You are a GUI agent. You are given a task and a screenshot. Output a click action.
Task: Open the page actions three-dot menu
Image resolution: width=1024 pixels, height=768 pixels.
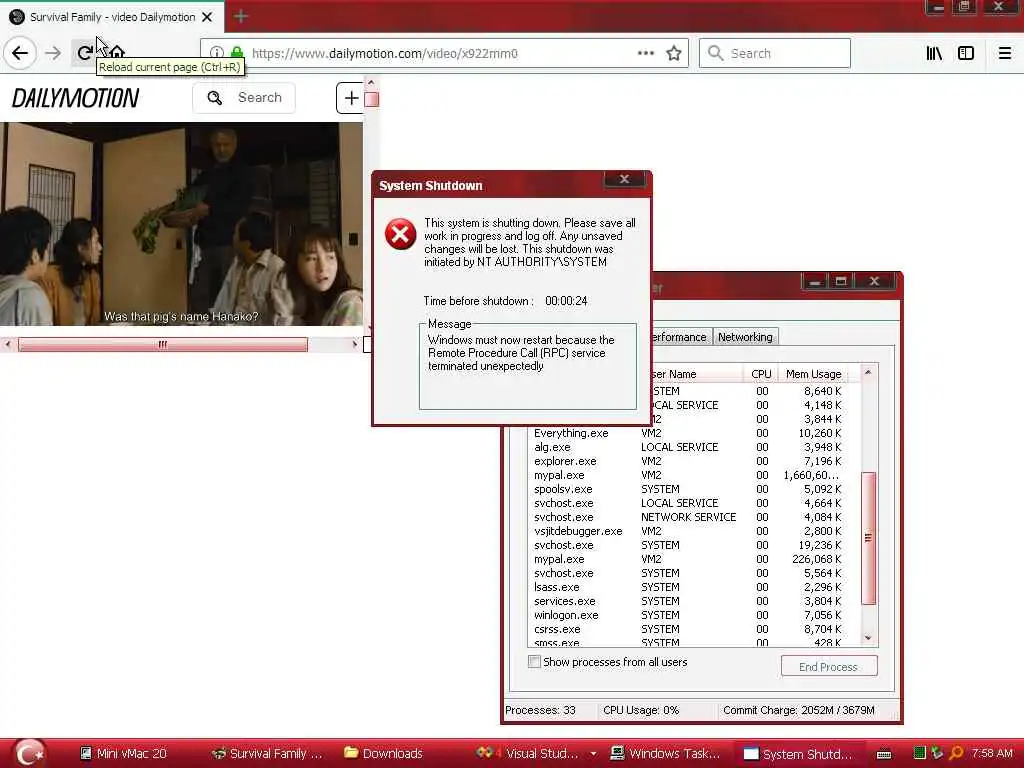(x=645, y=53)
